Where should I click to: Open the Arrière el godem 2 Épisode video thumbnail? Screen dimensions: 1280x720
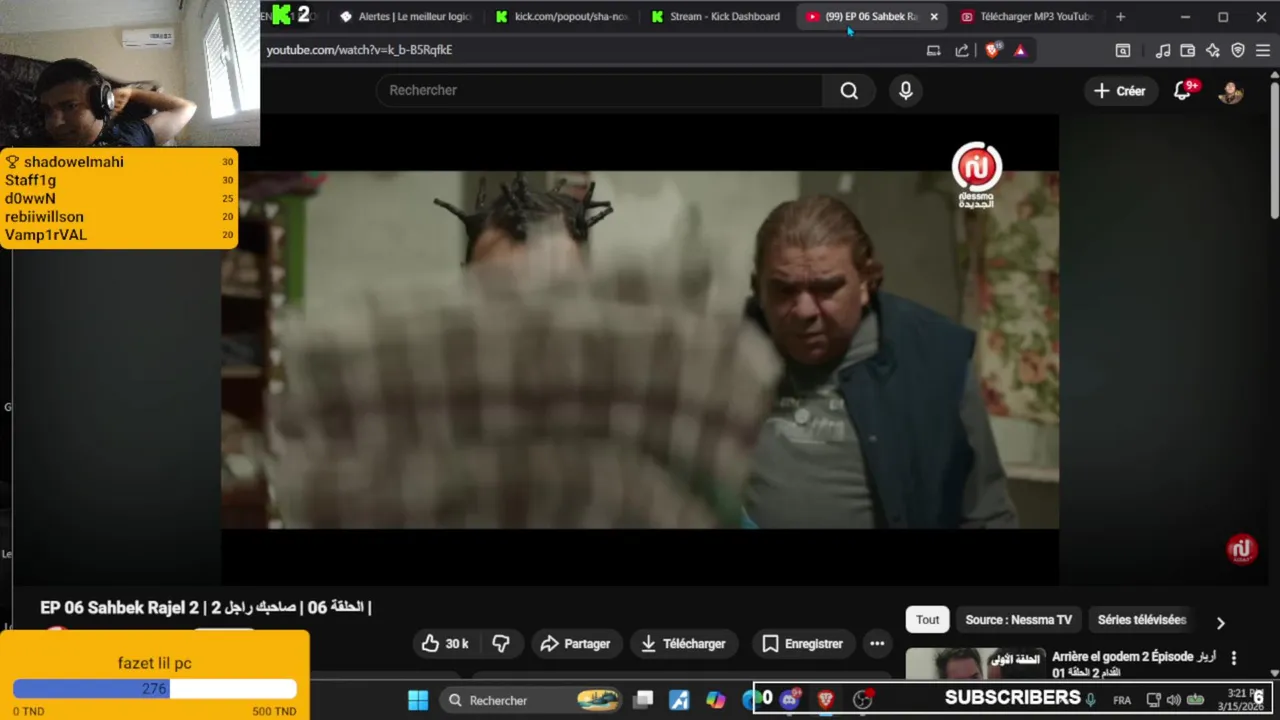(975, 664)
